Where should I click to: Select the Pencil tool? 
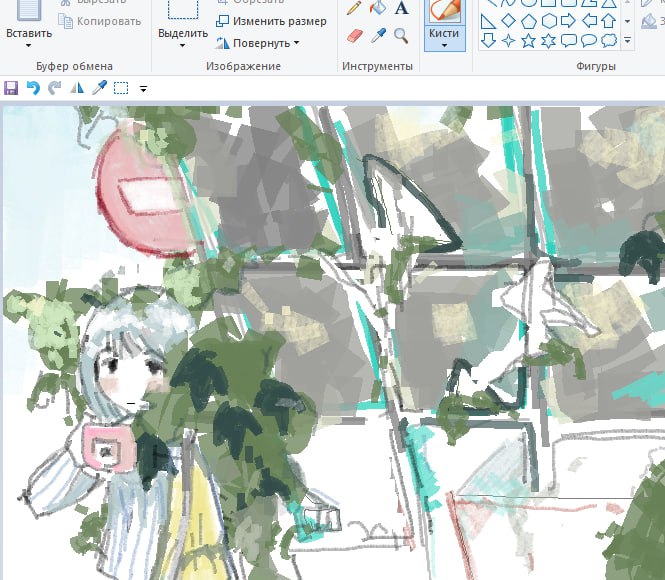pos(354,8)
